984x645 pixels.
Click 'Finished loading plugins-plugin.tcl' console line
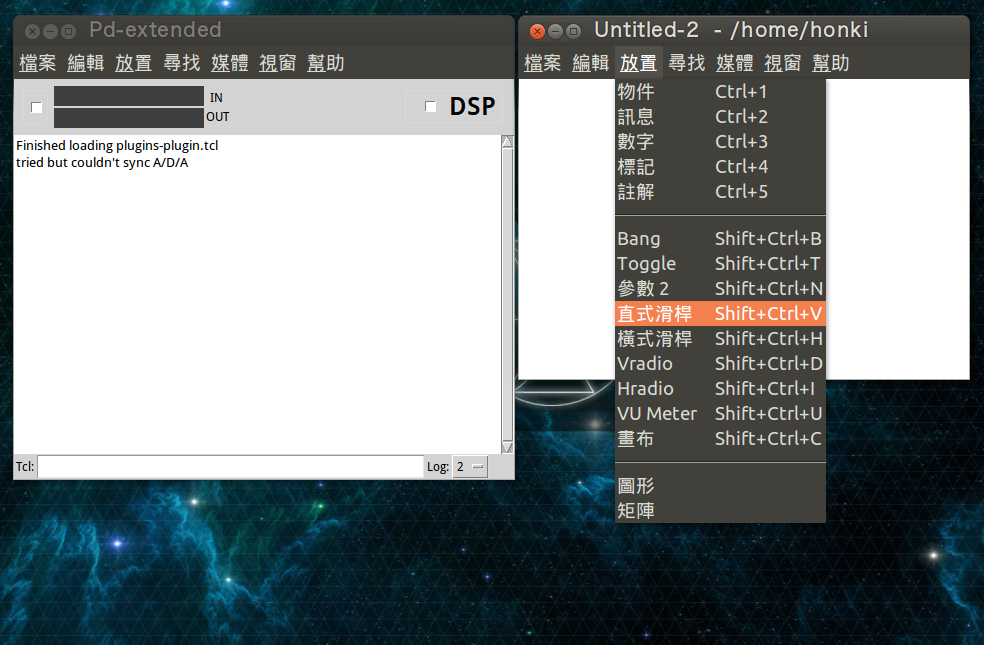point(117,146)
